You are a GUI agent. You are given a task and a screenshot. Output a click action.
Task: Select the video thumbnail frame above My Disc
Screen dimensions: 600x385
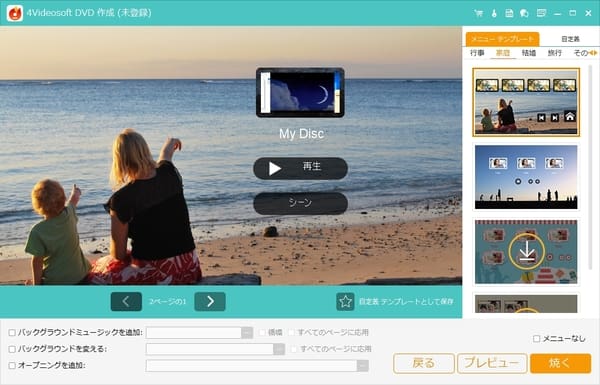[x=300, y=92]
